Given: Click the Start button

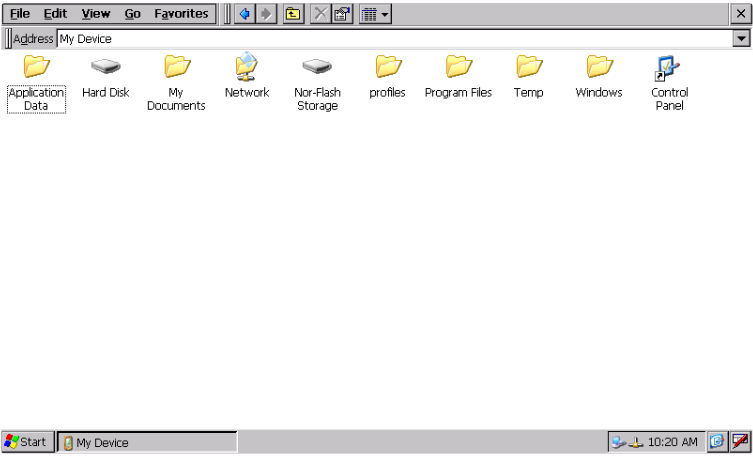Looking at the screenshot, I should [x=27, y=442].
